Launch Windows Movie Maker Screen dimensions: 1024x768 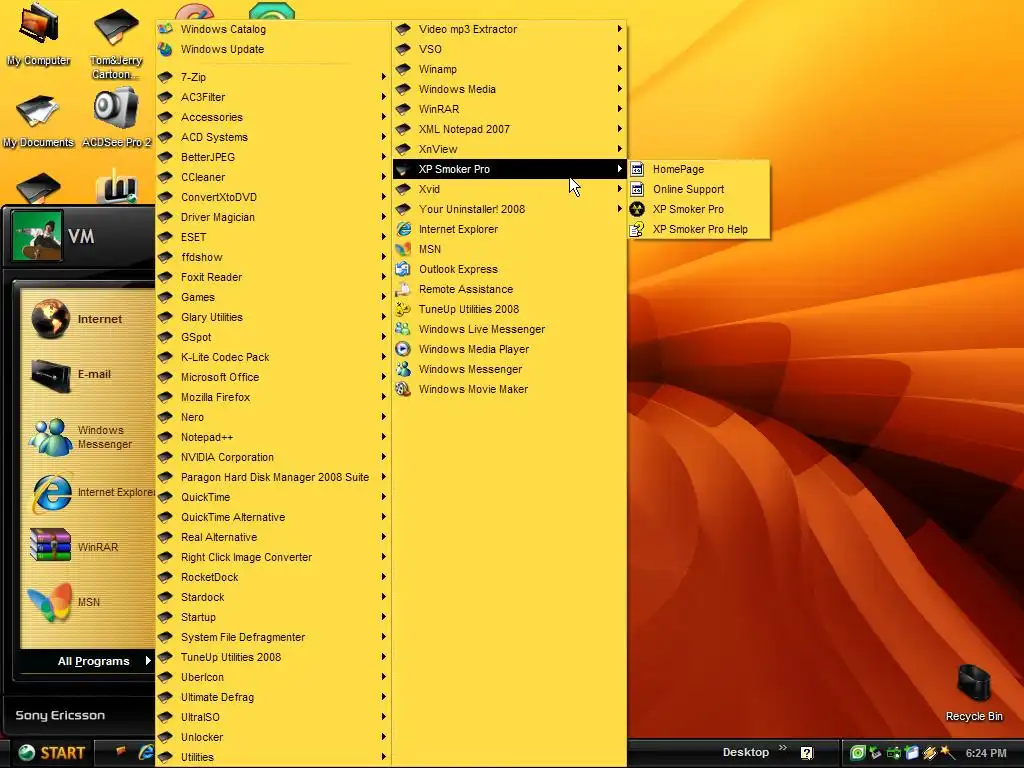click(x=509, y=389)
